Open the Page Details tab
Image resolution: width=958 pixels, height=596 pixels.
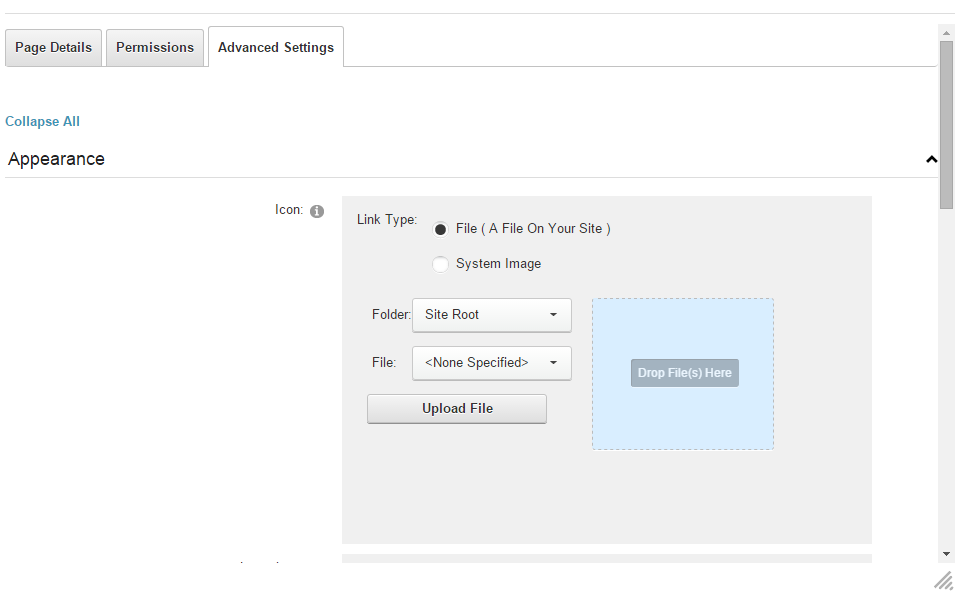tap(53, 48)
